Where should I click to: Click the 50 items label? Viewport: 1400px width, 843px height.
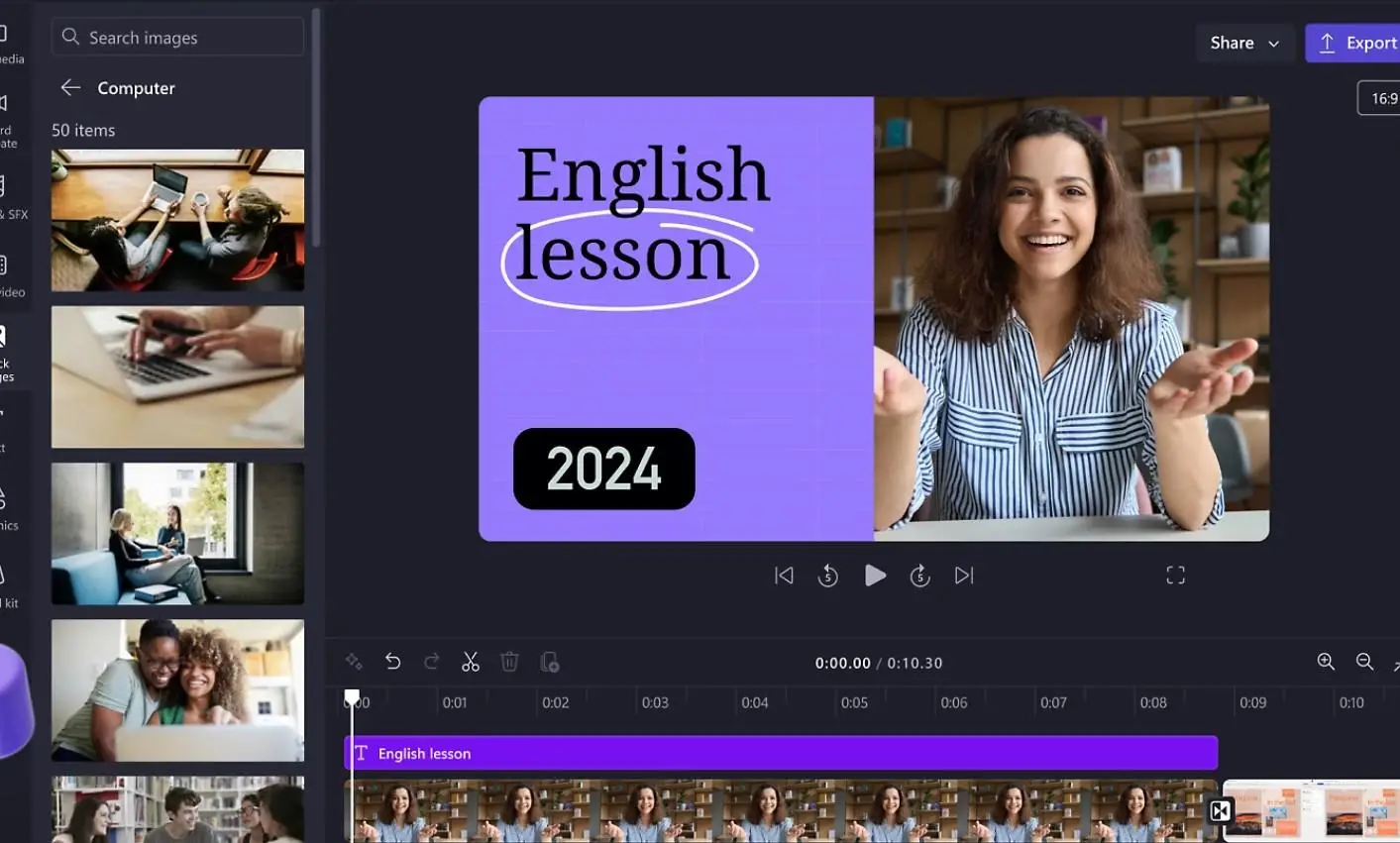click(x=83, y=130)
